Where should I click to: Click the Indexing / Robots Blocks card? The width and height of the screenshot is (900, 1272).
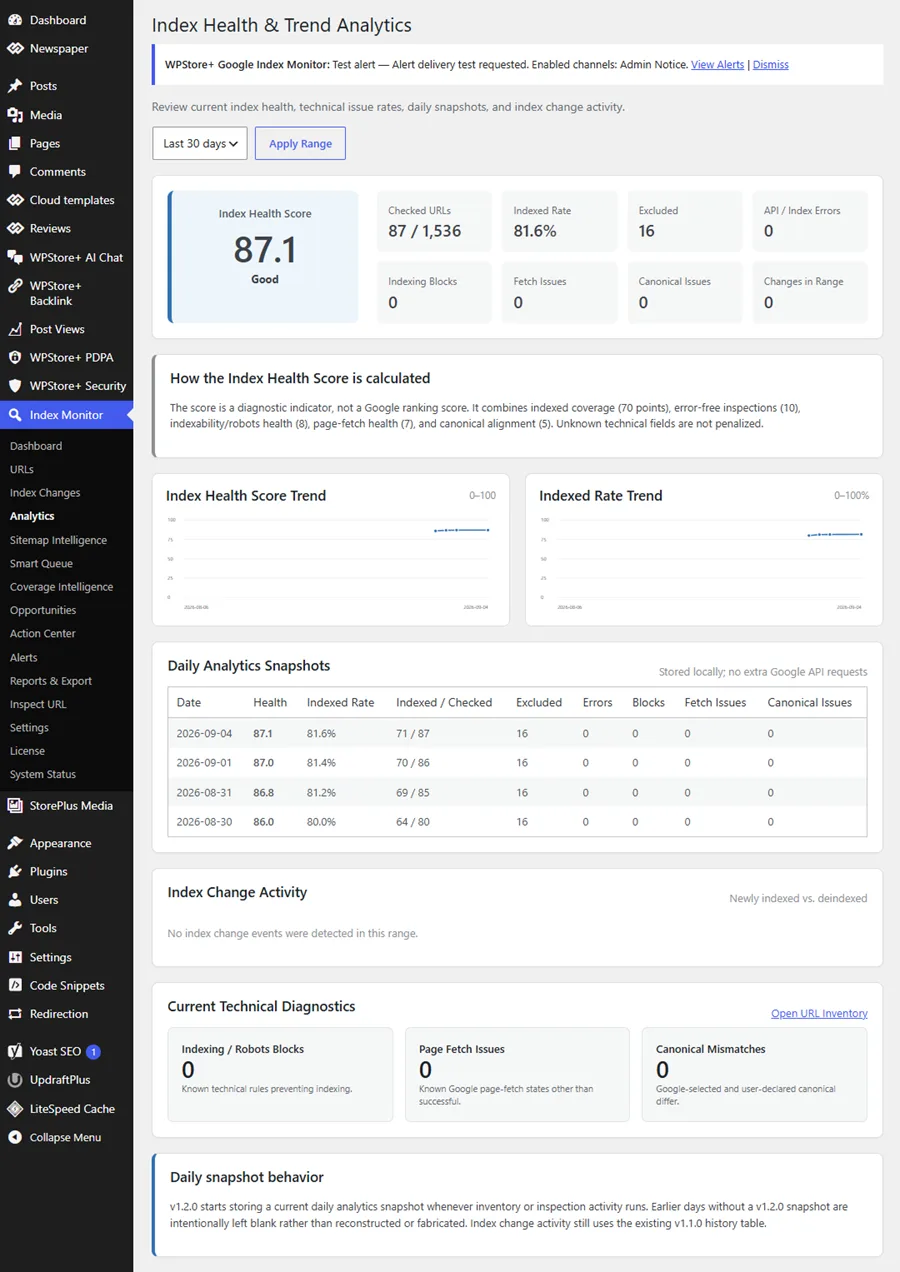click(280, 1074)
